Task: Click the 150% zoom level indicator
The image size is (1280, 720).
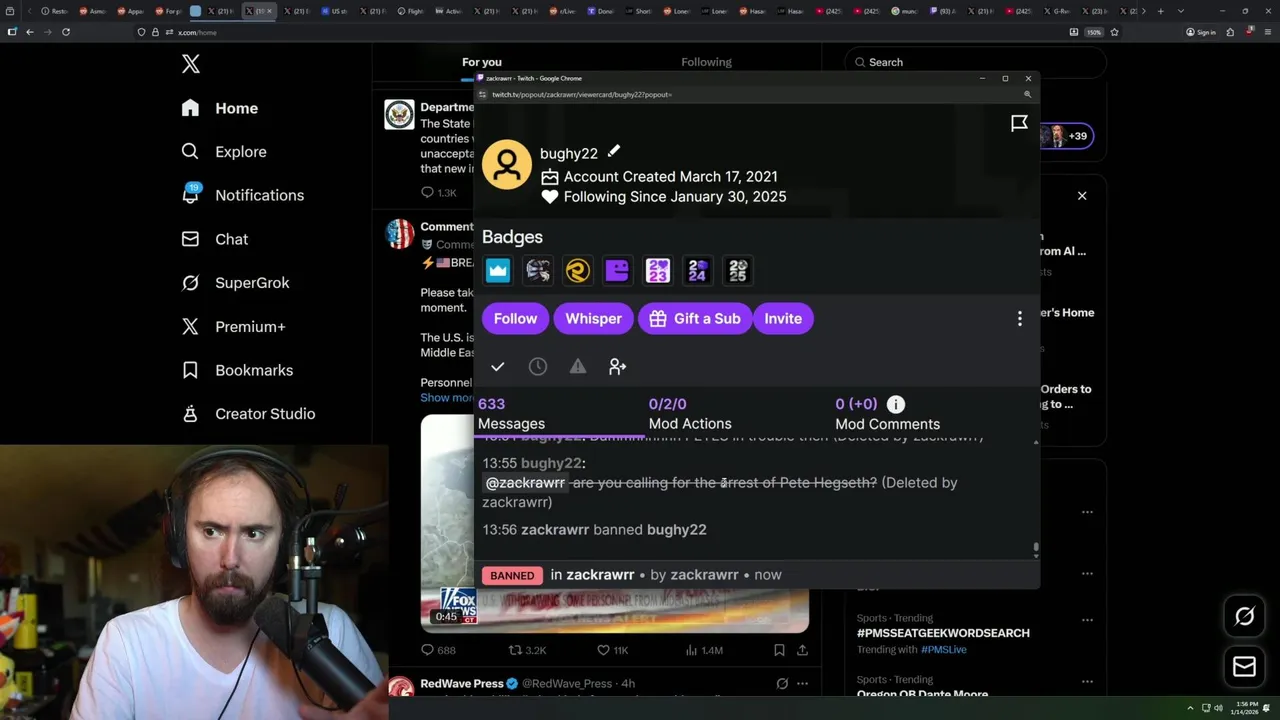Action: pos(1094,32)
